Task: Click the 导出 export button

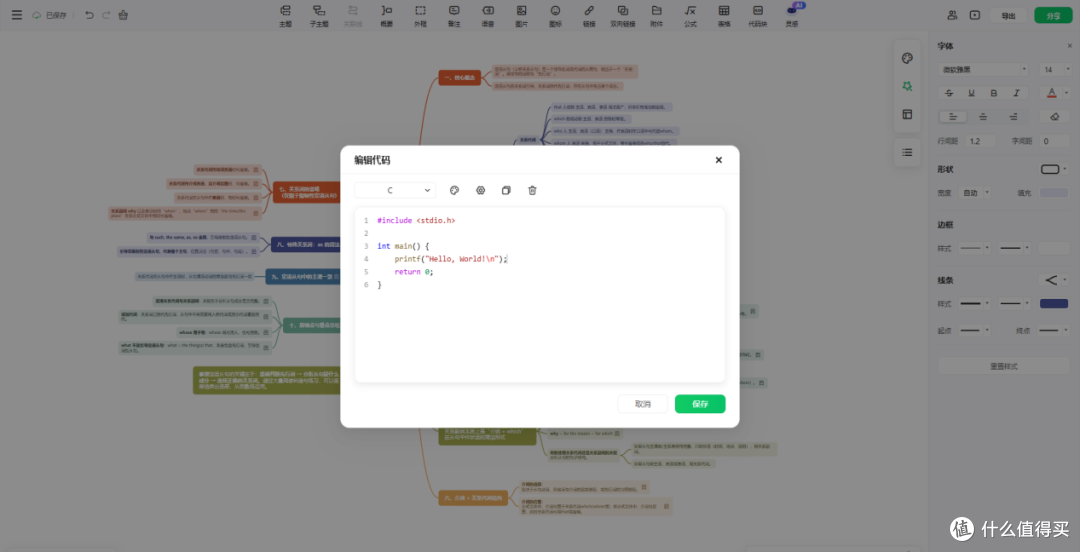Action: click(x=1008, y=16)
